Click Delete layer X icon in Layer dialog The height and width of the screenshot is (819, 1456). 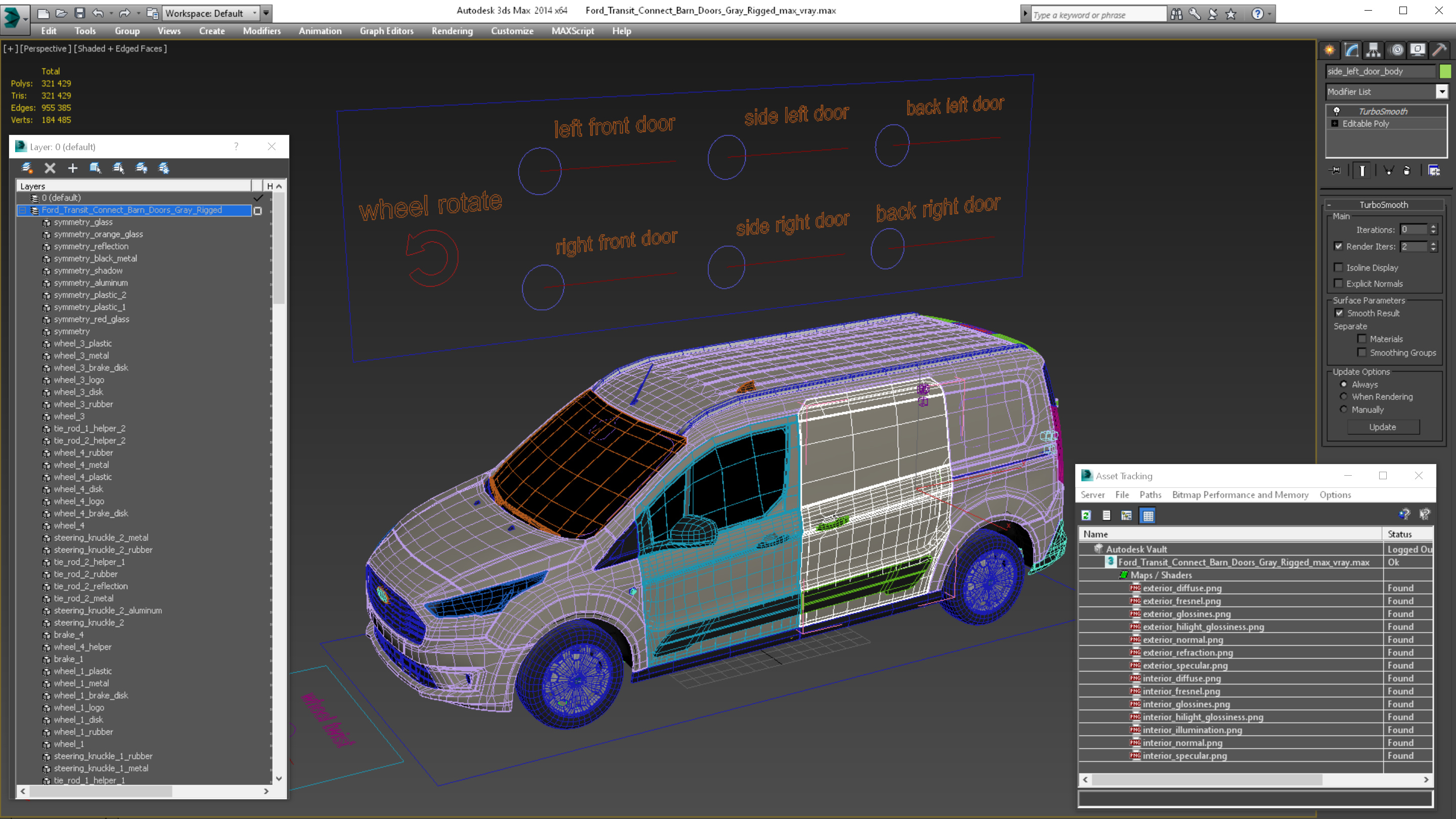point(50,168)
